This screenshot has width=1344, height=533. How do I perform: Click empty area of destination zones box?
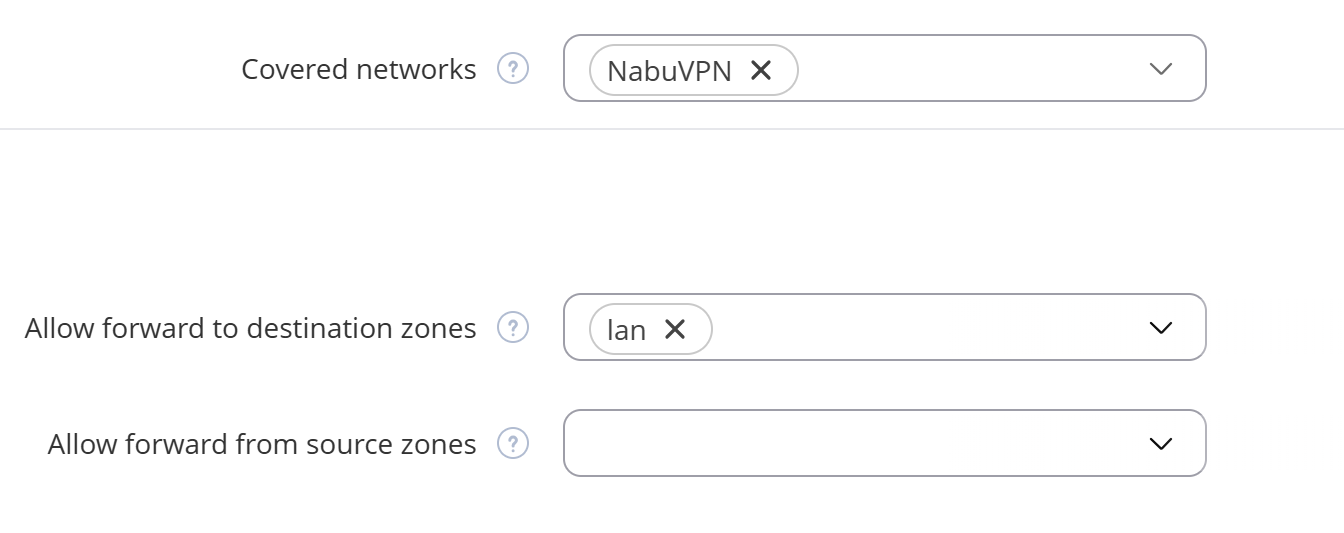pos(925,327)
